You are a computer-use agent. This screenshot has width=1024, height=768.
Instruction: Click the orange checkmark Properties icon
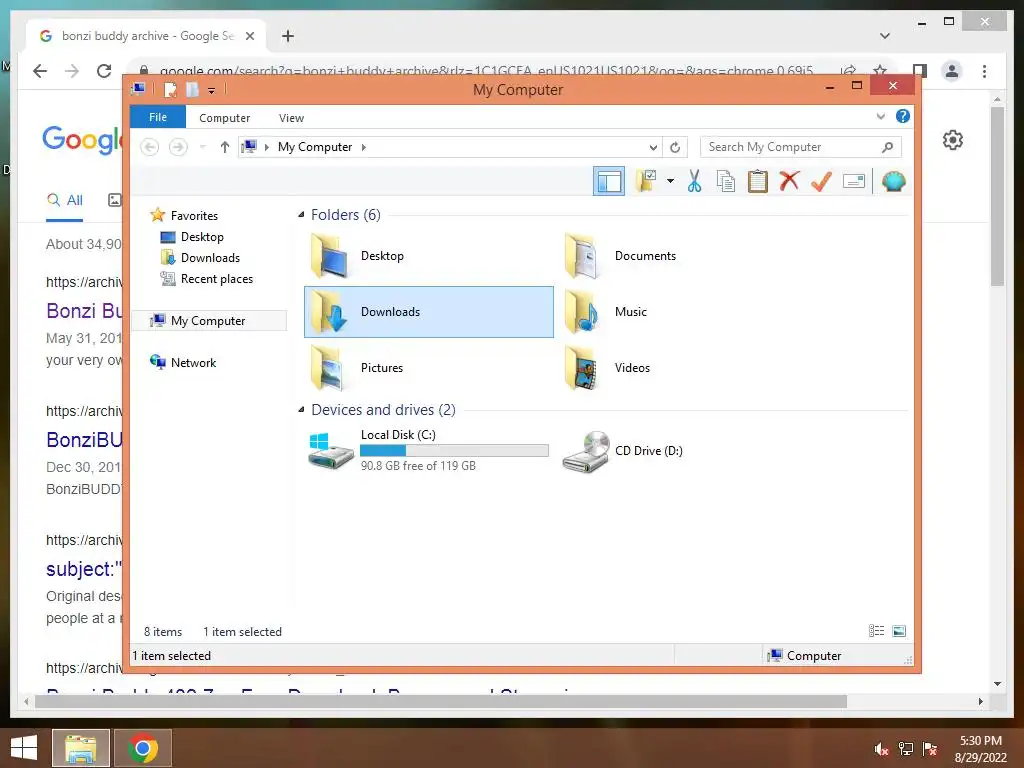[821, 181]
